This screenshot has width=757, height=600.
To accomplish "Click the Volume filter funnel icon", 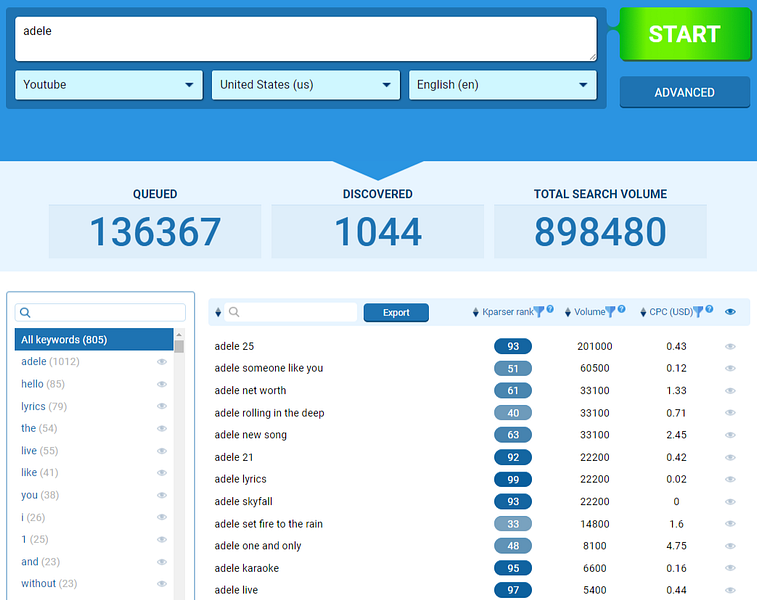I will [610, 312].
